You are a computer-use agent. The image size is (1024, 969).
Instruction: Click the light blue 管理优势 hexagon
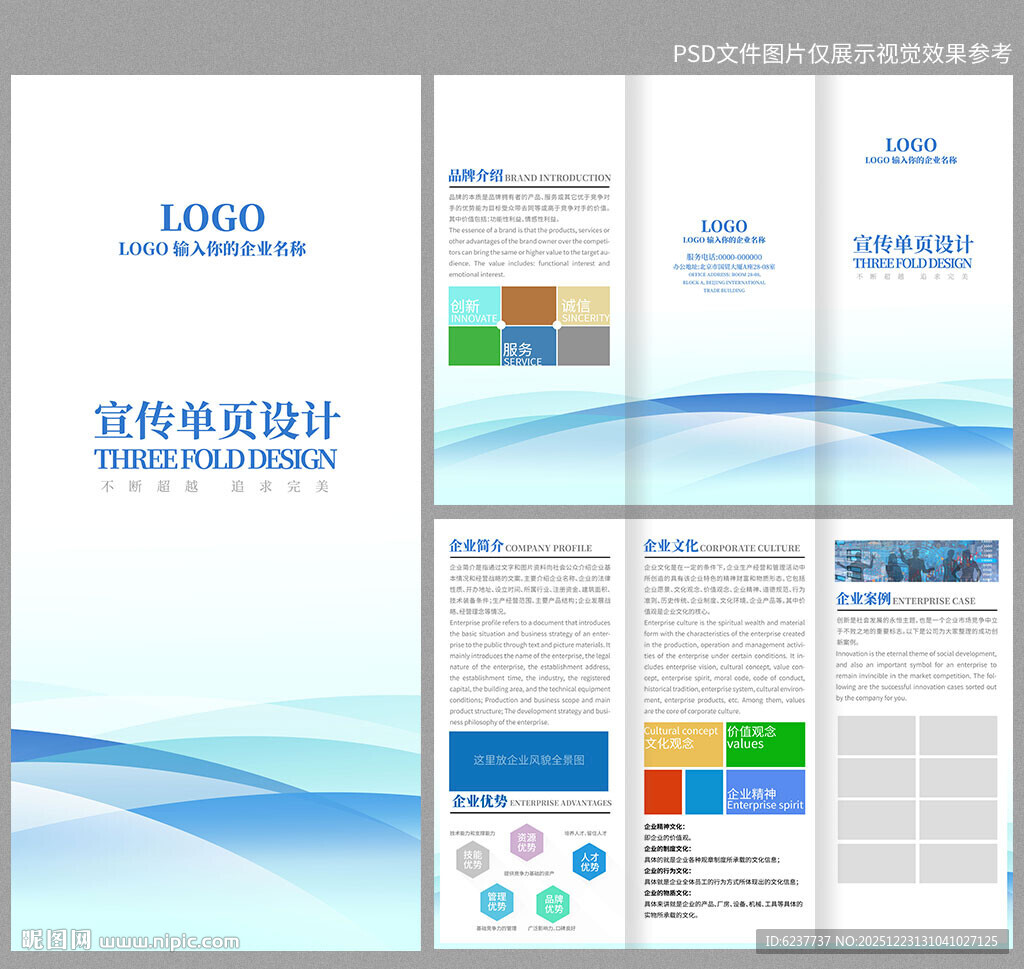pos(496,902)
